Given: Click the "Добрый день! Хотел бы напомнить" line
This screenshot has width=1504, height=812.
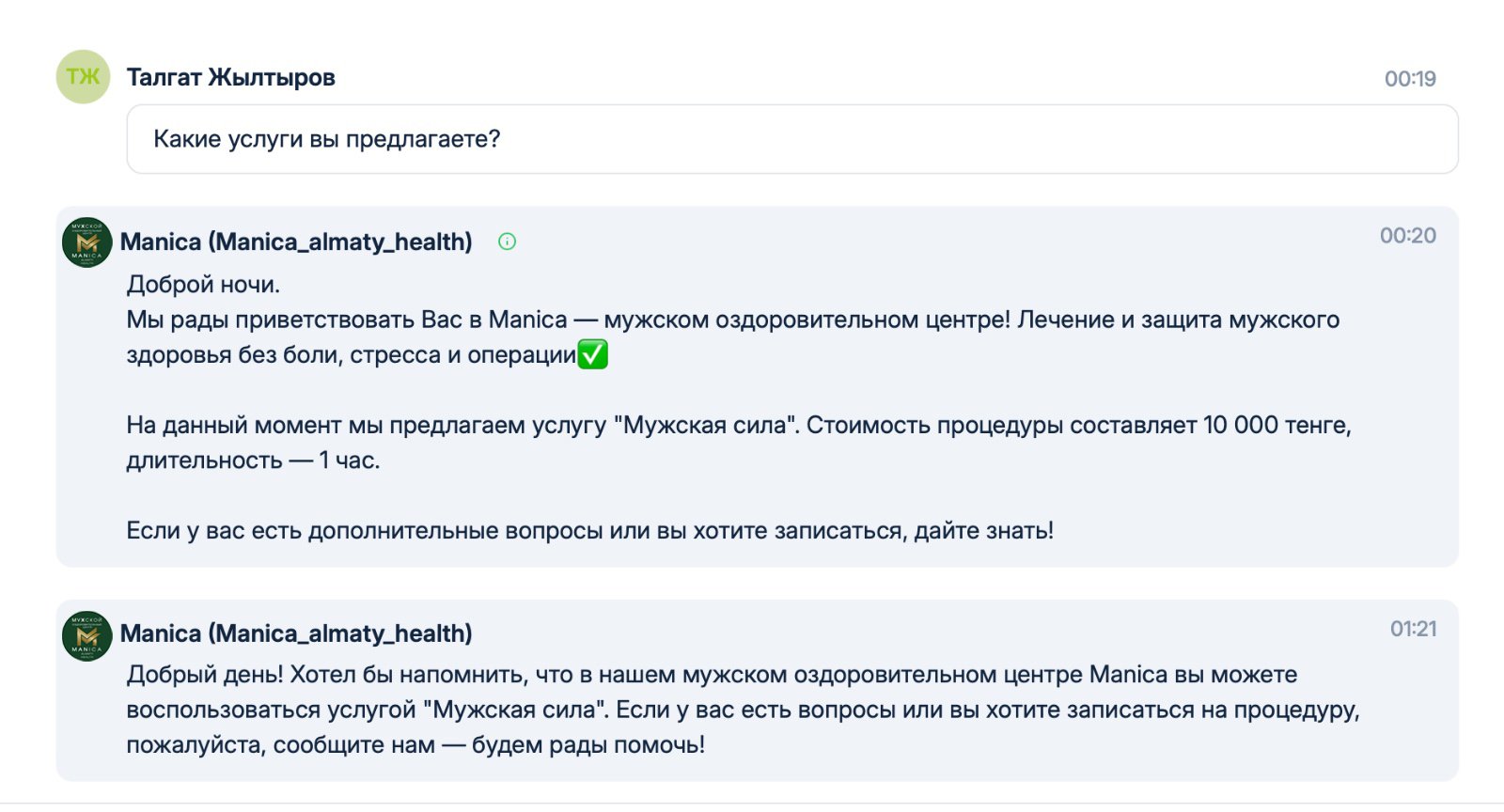Looking at the screenshot, I should [712, 675].
